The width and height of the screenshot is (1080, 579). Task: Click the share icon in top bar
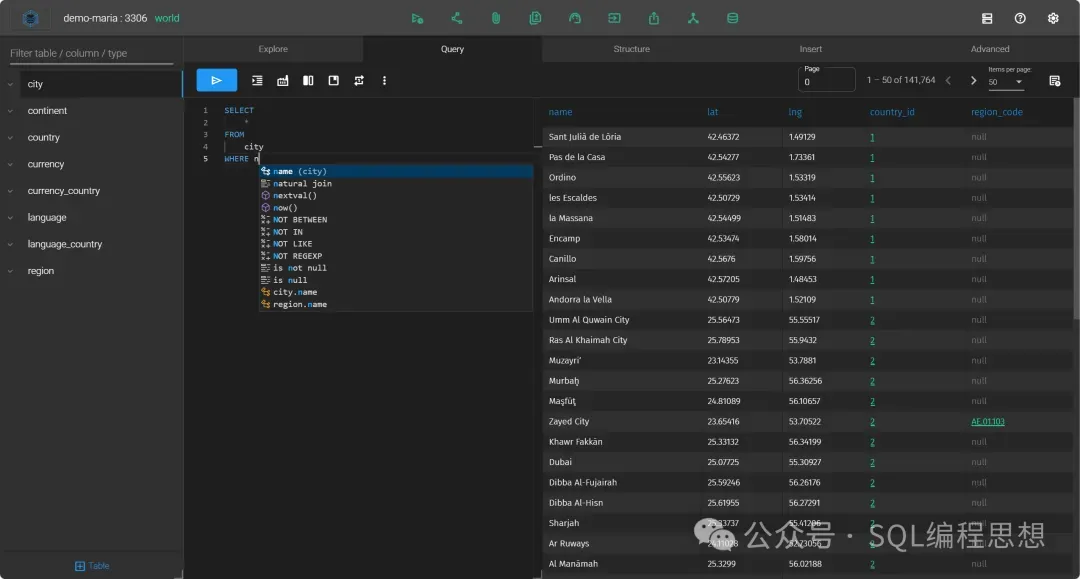(x=457, y=19)
